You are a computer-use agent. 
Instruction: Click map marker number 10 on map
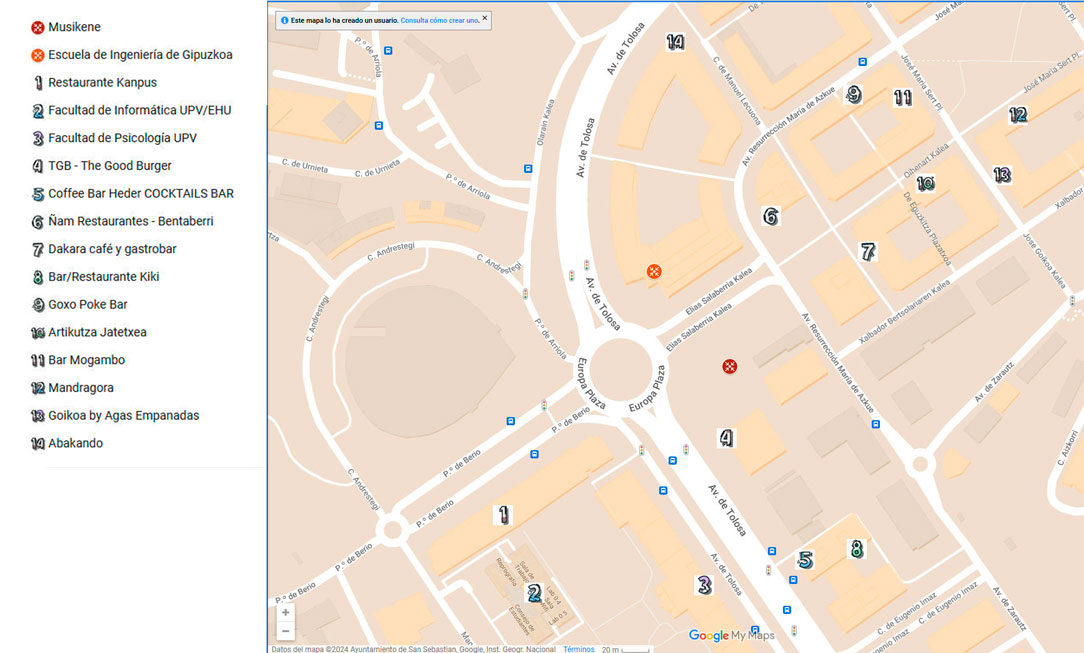point(925,184)
